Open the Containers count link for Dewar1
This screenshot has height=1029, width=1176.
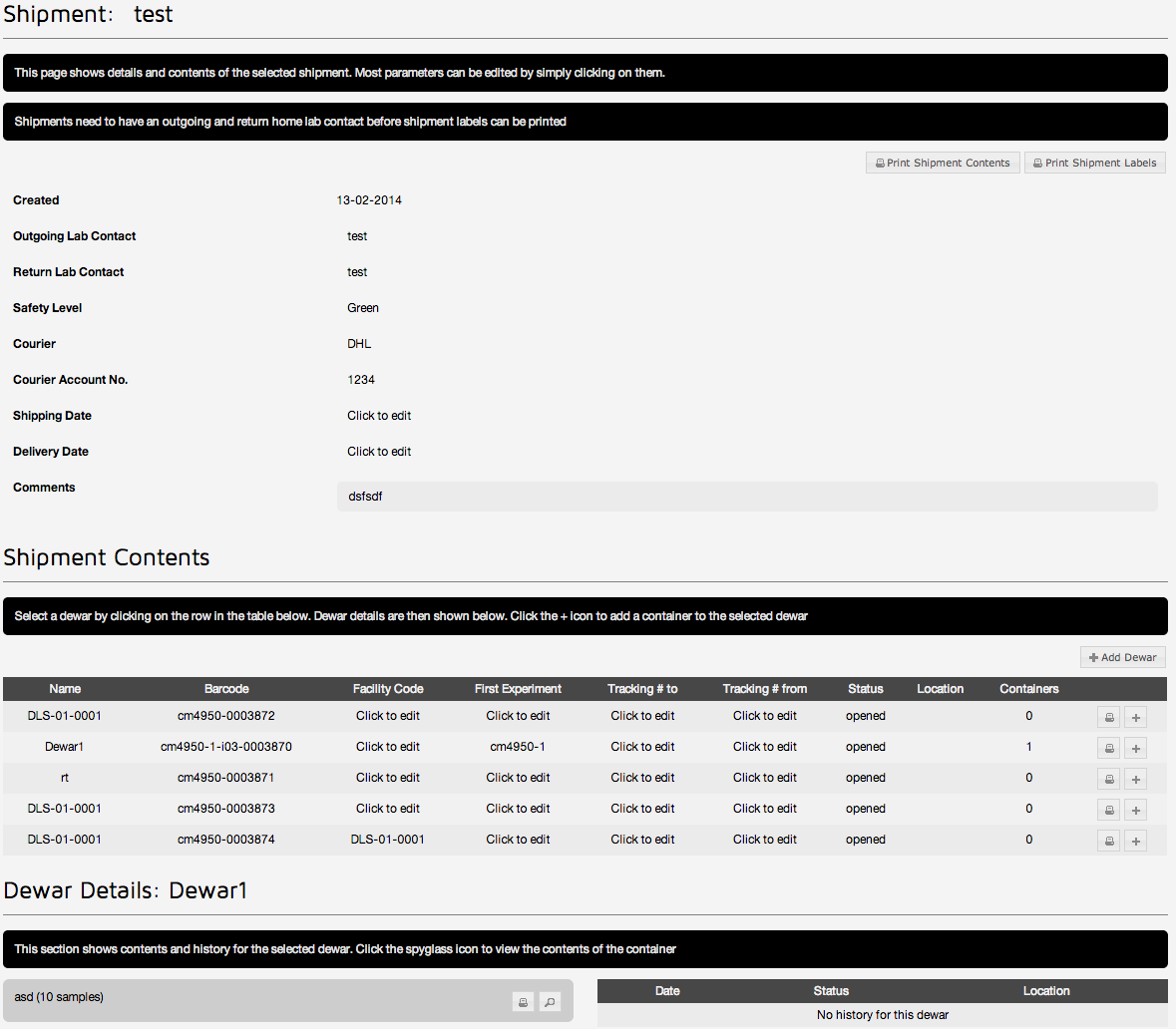click(x=1028, y=747)
